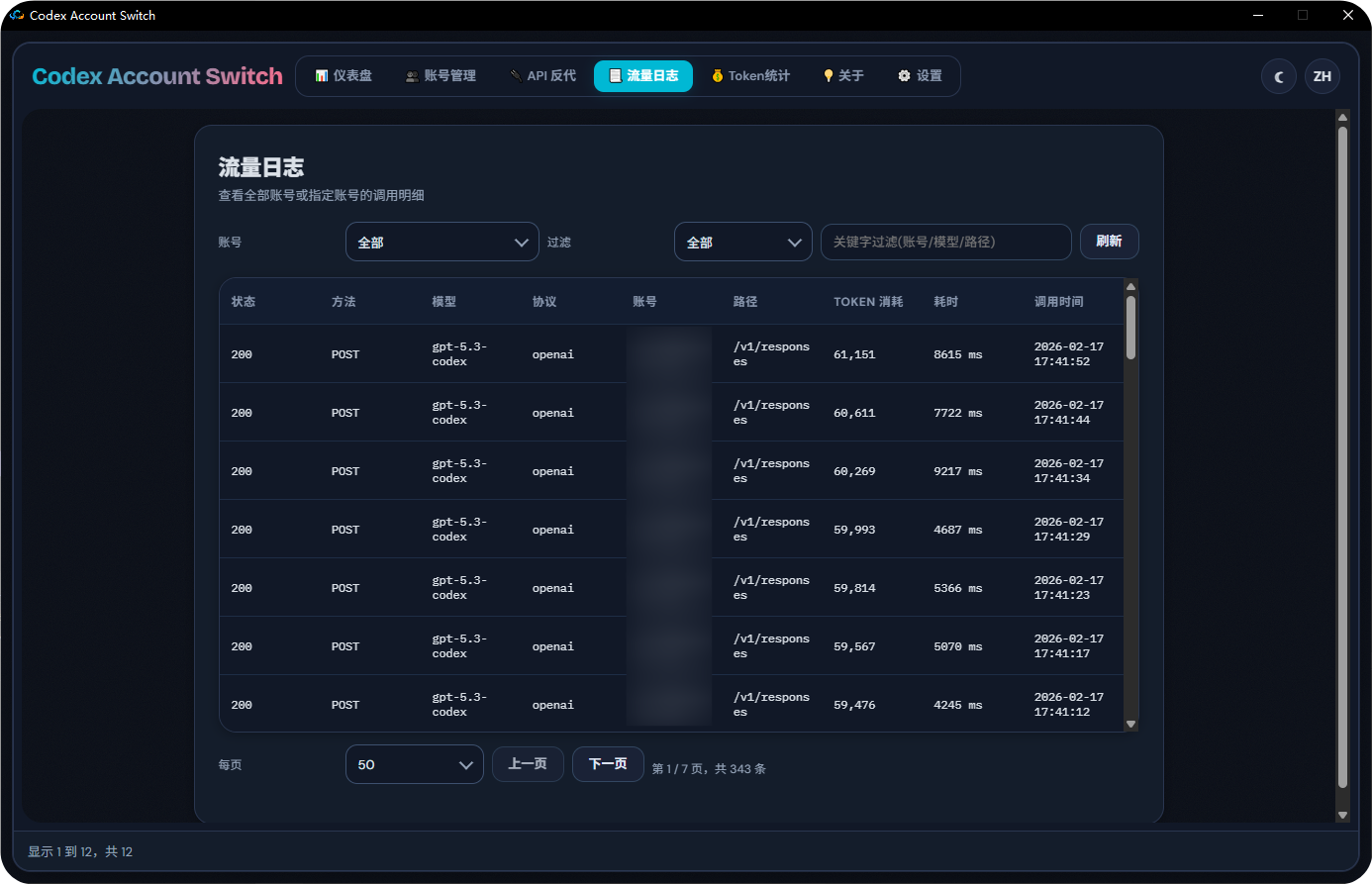
Task: Click the 状态 column header
Action: click(x=244, y=302)
